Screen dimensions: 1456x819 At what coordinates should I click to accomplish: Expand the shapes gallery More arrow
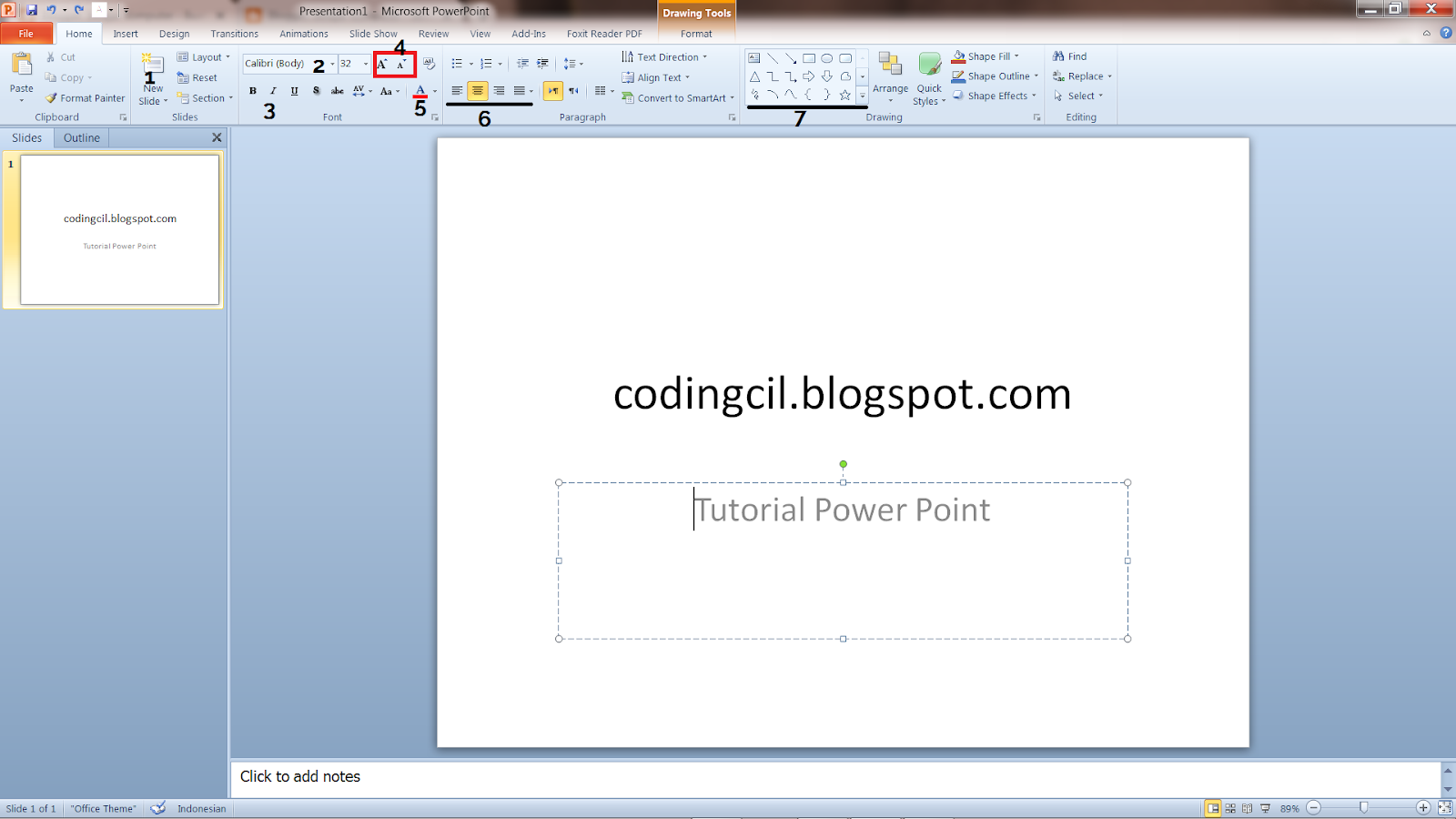(x=863, y=96)
